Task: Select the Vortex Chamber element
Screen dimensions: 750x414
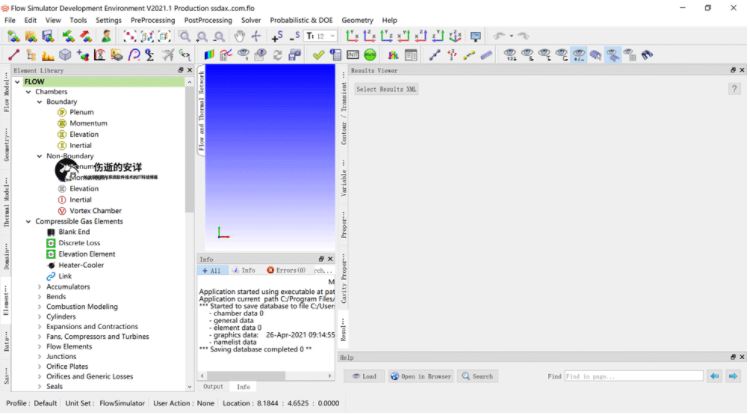Action: click(x=95, y=211)
